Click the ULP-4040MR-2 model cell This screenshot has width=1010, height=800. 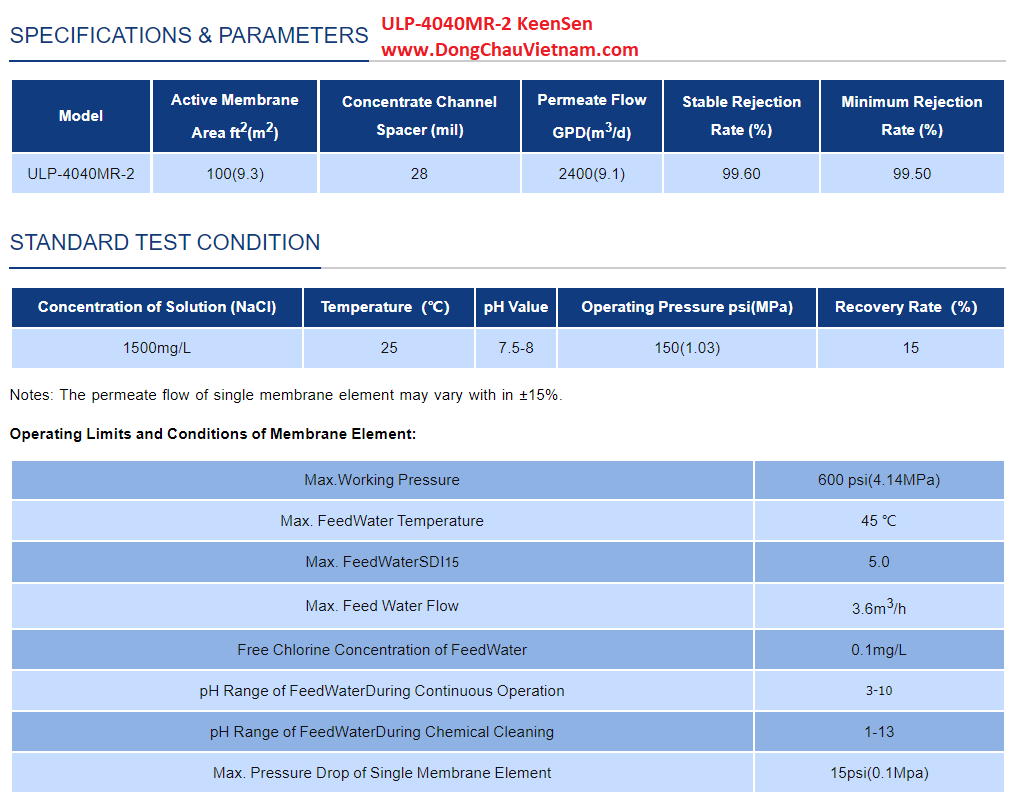(x=81, y=174)
